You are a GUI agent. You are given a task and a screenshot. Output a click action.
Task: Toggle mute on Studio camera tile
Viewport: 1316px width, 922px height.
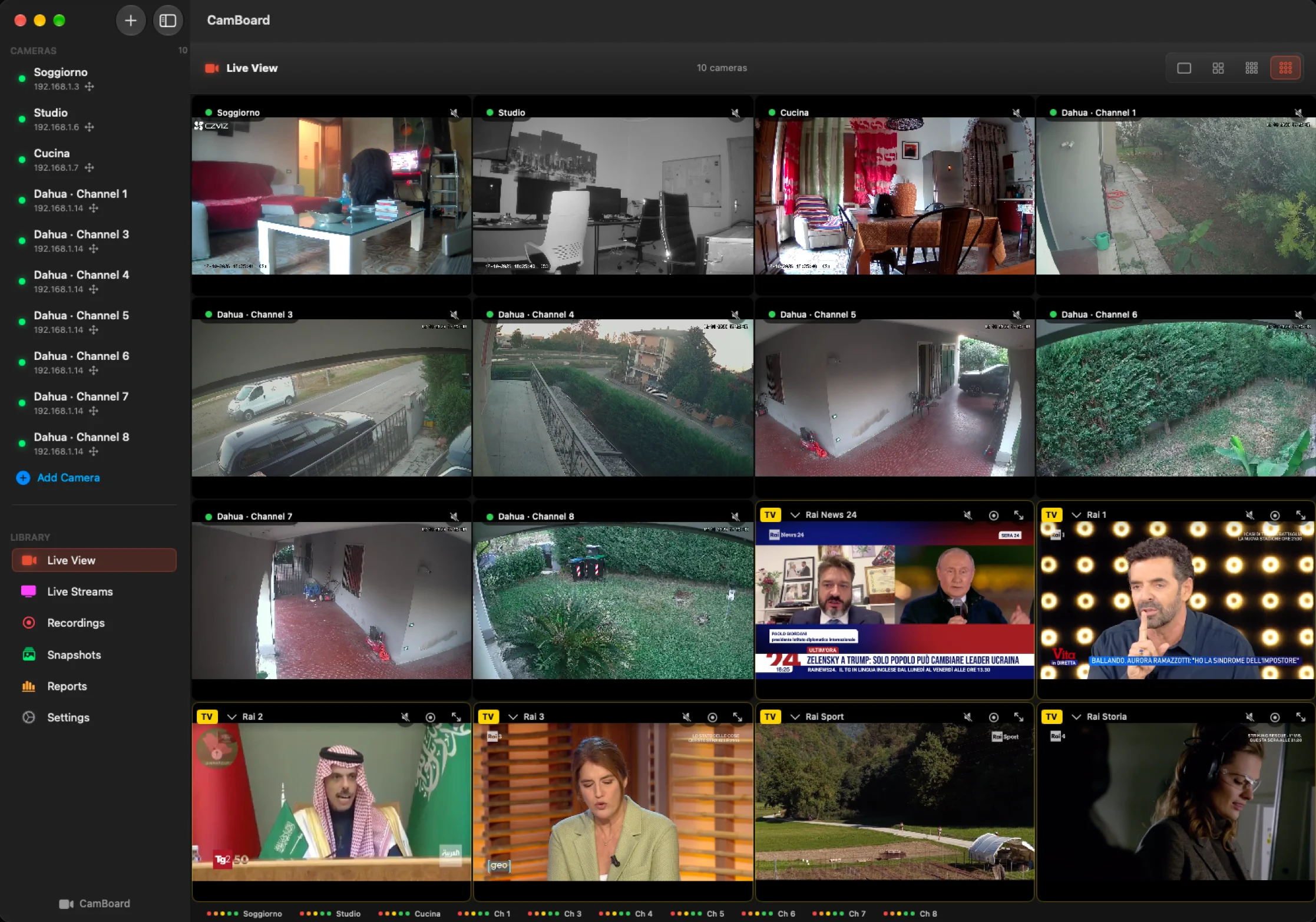pos(735,113)
